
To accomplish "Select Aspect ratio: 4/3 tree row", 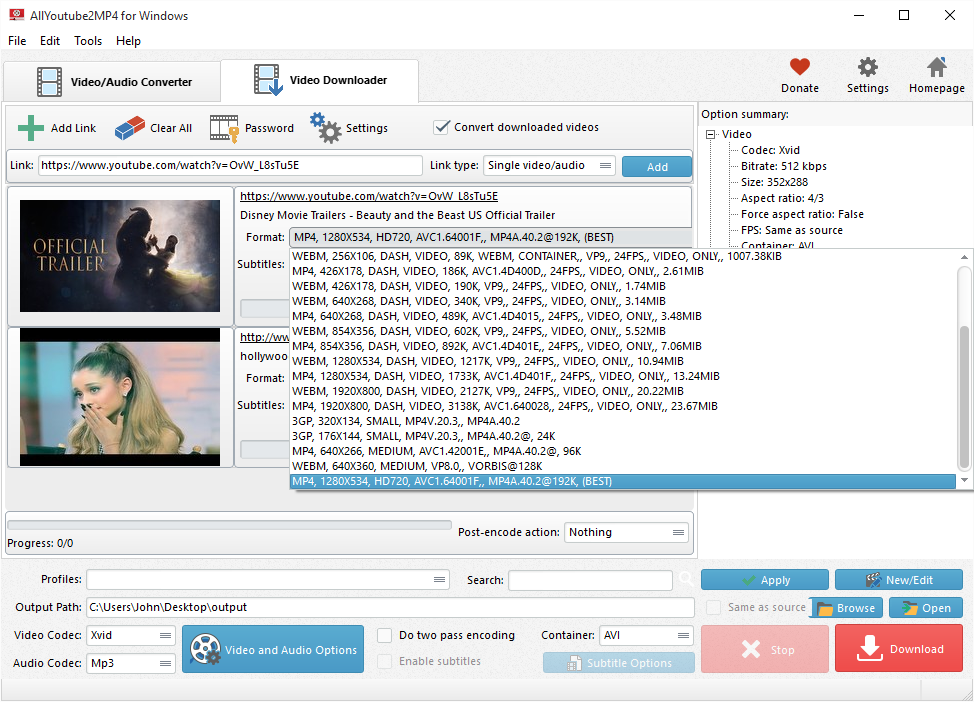I will [782, 198].
